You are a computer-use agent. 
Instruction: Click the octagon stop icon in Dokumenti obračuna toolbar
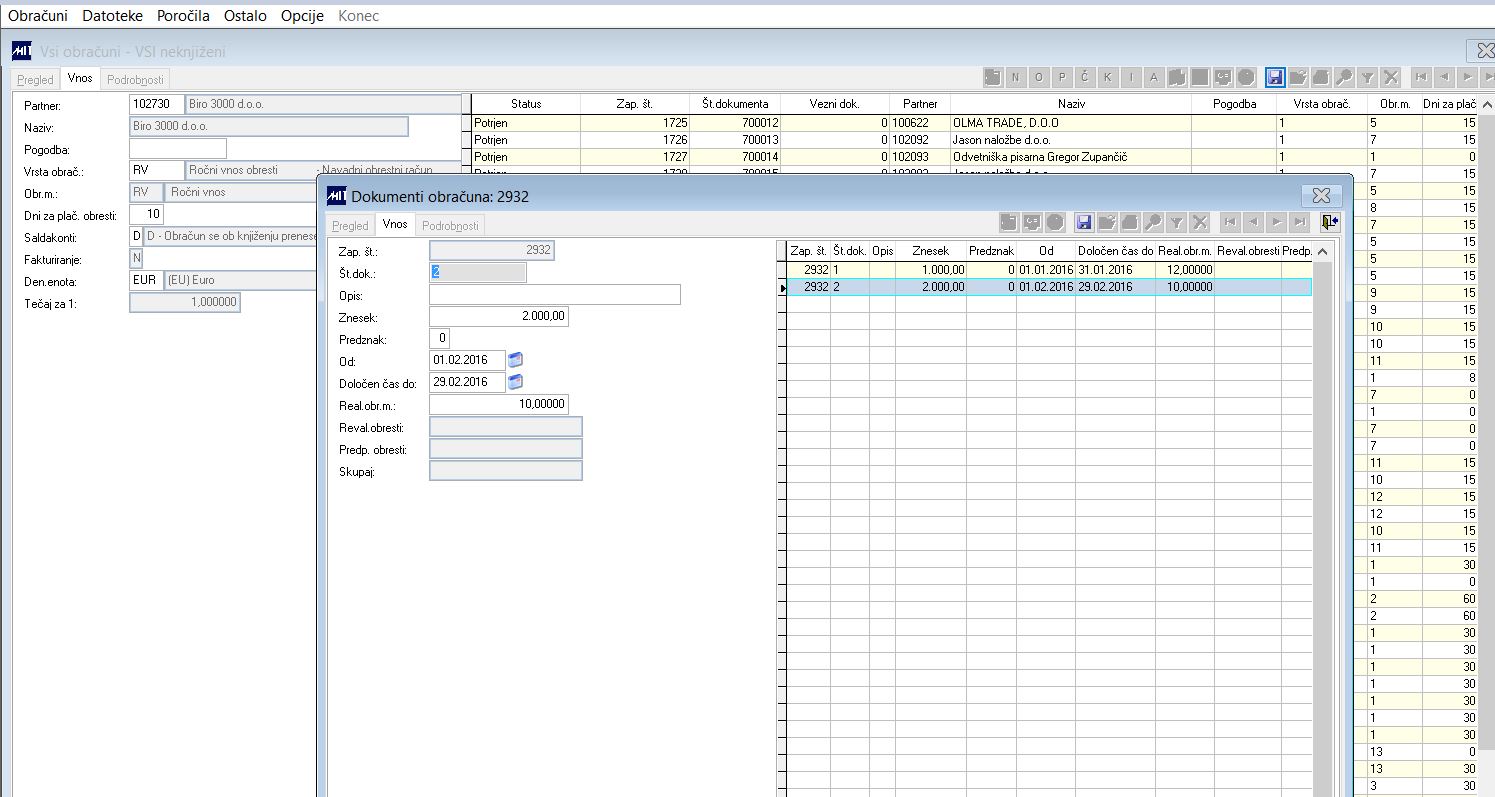pyautogui.click(x=1055, y=222)
